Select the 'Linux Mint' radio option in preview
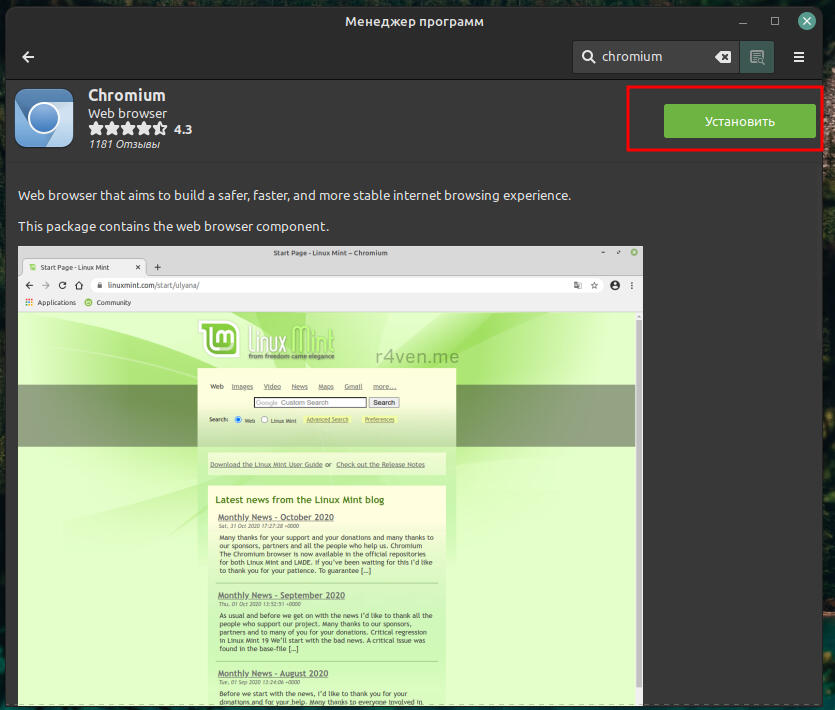The image size is (835, 710). tap(264, 420)
